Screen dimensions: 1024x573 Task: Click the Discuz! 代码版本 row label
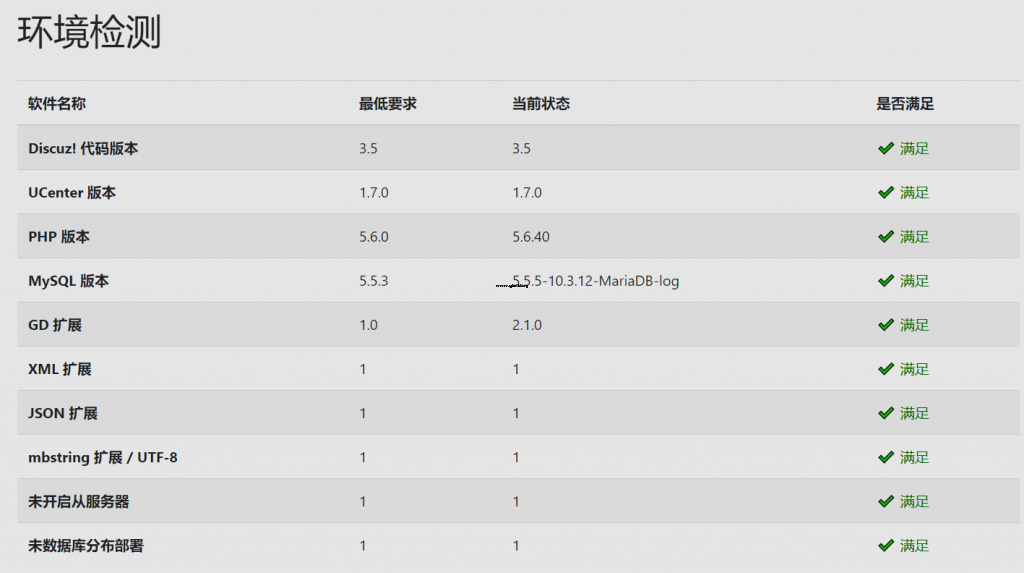(x=83, y=148)
